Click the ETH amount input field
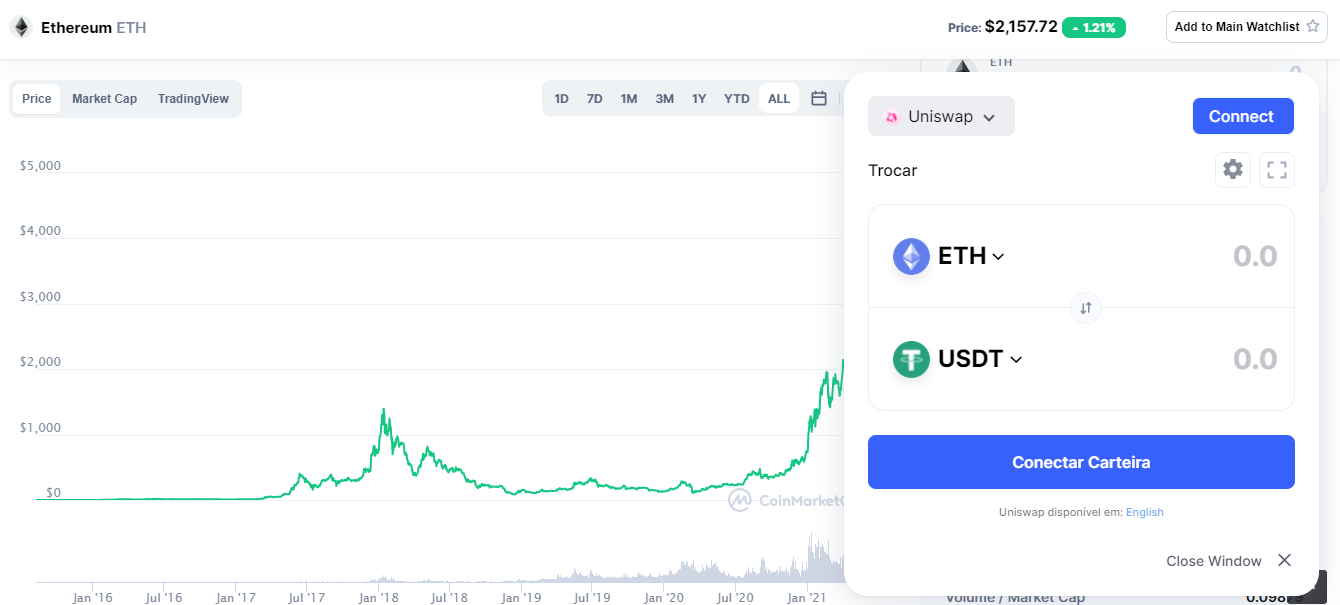Screen dimensions: 1340x605 pos(1200,257)
